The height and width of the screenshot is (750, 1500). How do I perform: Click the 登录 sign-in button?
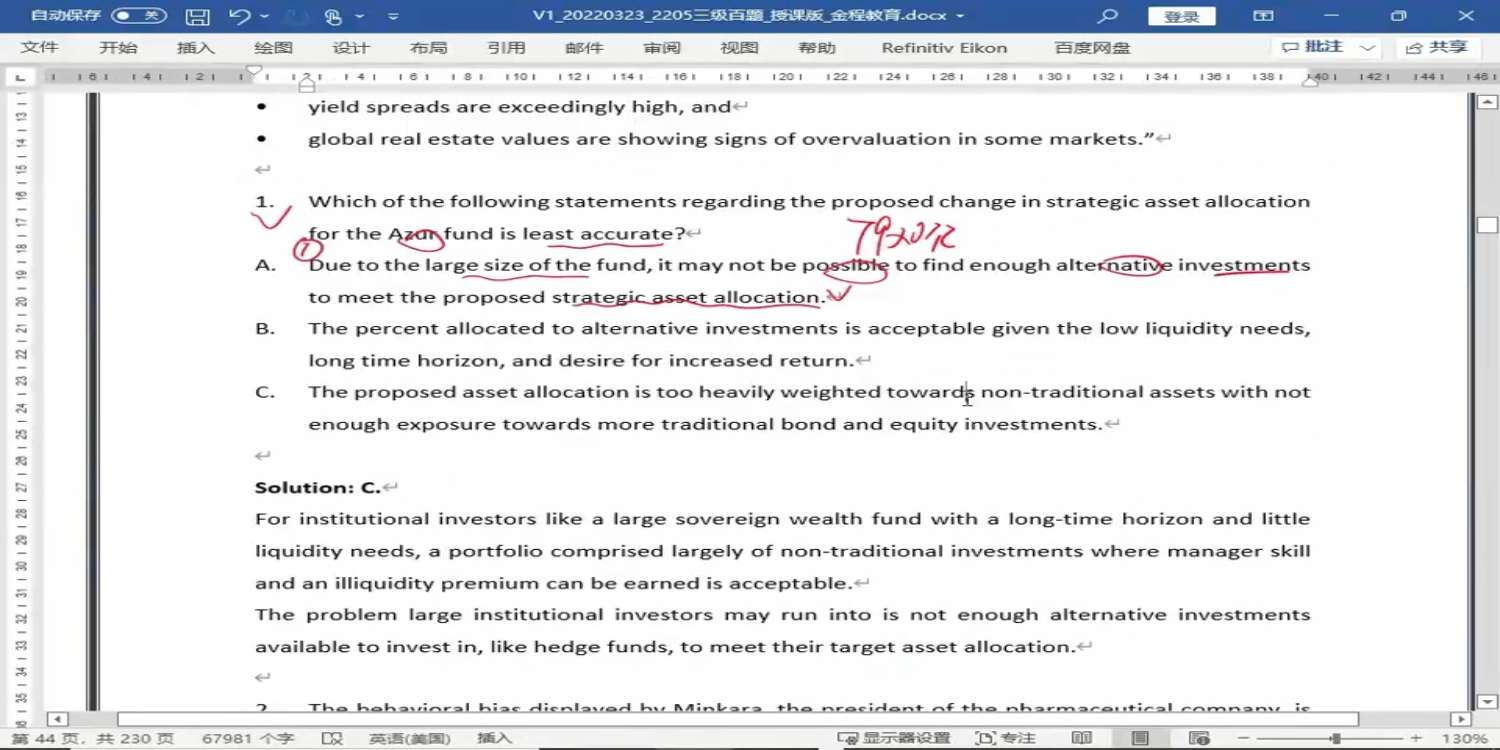tap(1181, 16)
